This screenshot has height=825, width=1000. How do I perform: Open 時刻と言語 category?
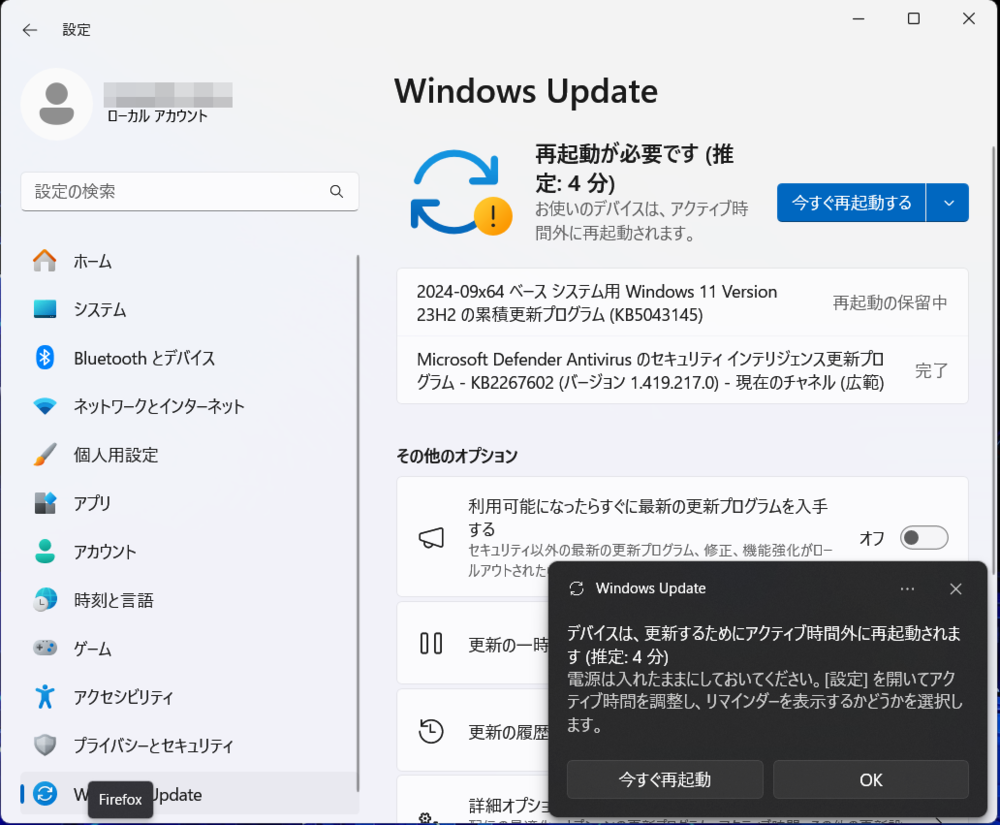[189, 600]
